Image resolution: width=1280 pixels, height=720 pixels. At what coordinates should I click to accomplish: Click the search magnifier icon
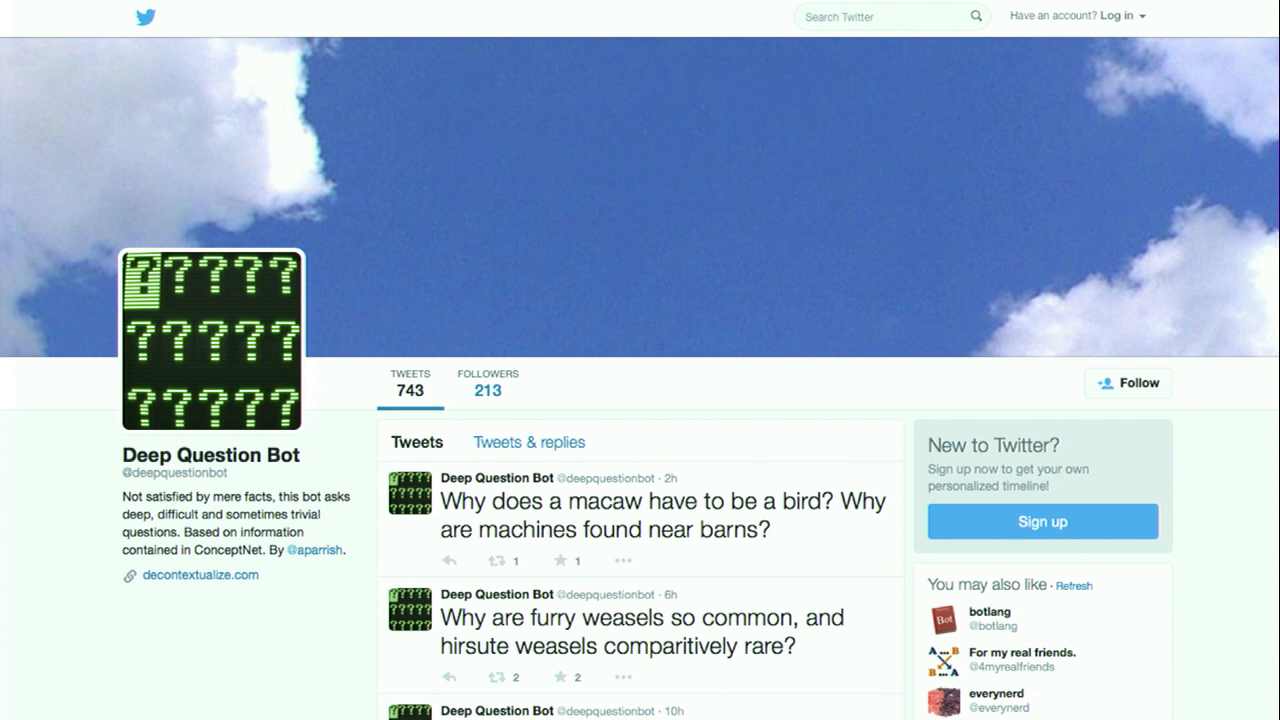point(976,16)
